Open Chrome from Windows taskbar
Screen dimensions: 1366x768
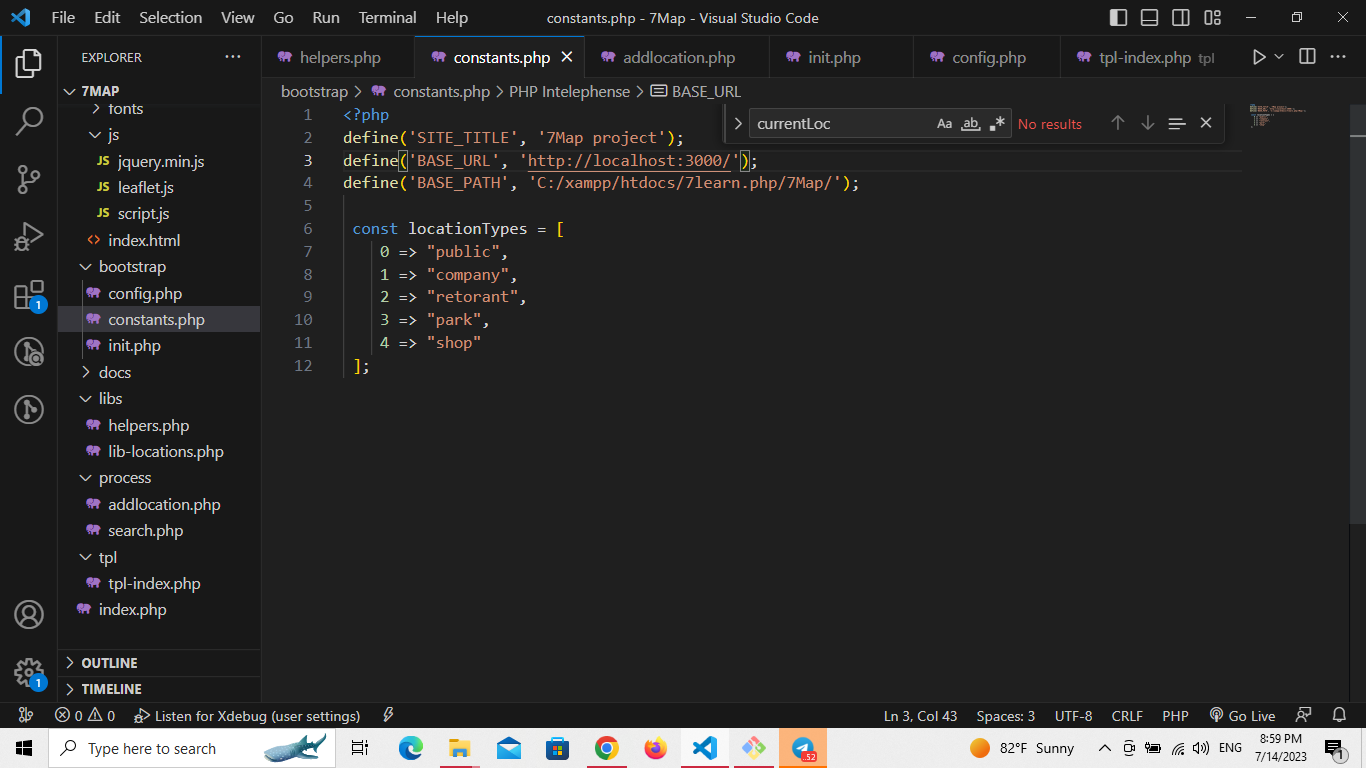point(606,748)
